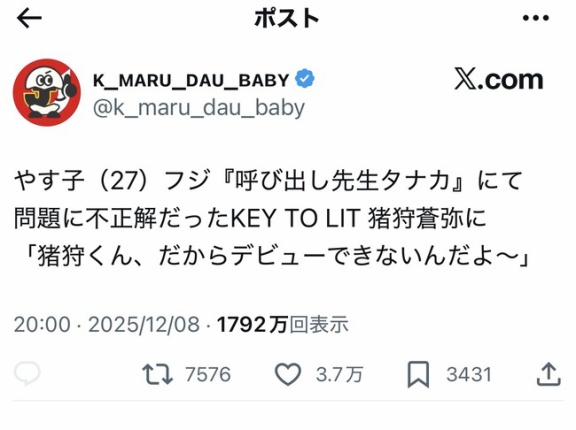This screenshot has height=430, width=576.
Task: View the 3.7万 likes count
Action: pos(339,375)
